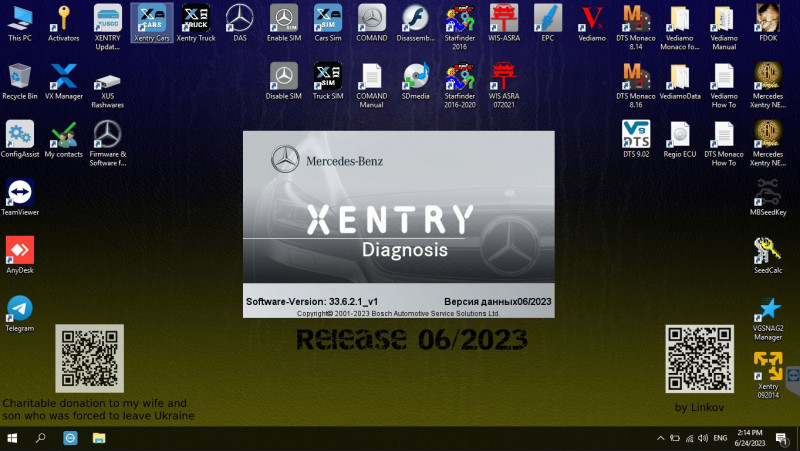This screenshot has width=800, height=451.
Task: Open XUS flashwares drive icon
Action: [108, 89]
